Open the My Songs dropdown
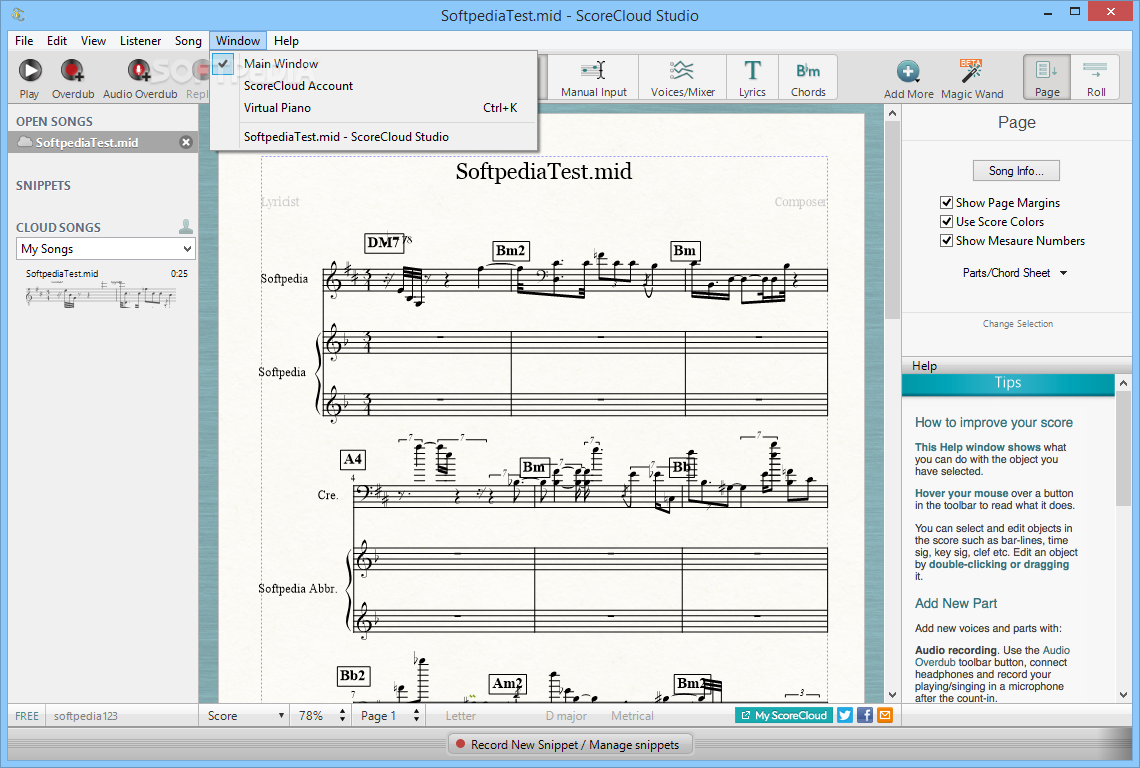Image resolution: width=1140 pixels, height=768 pixels. tap(105, 249)
